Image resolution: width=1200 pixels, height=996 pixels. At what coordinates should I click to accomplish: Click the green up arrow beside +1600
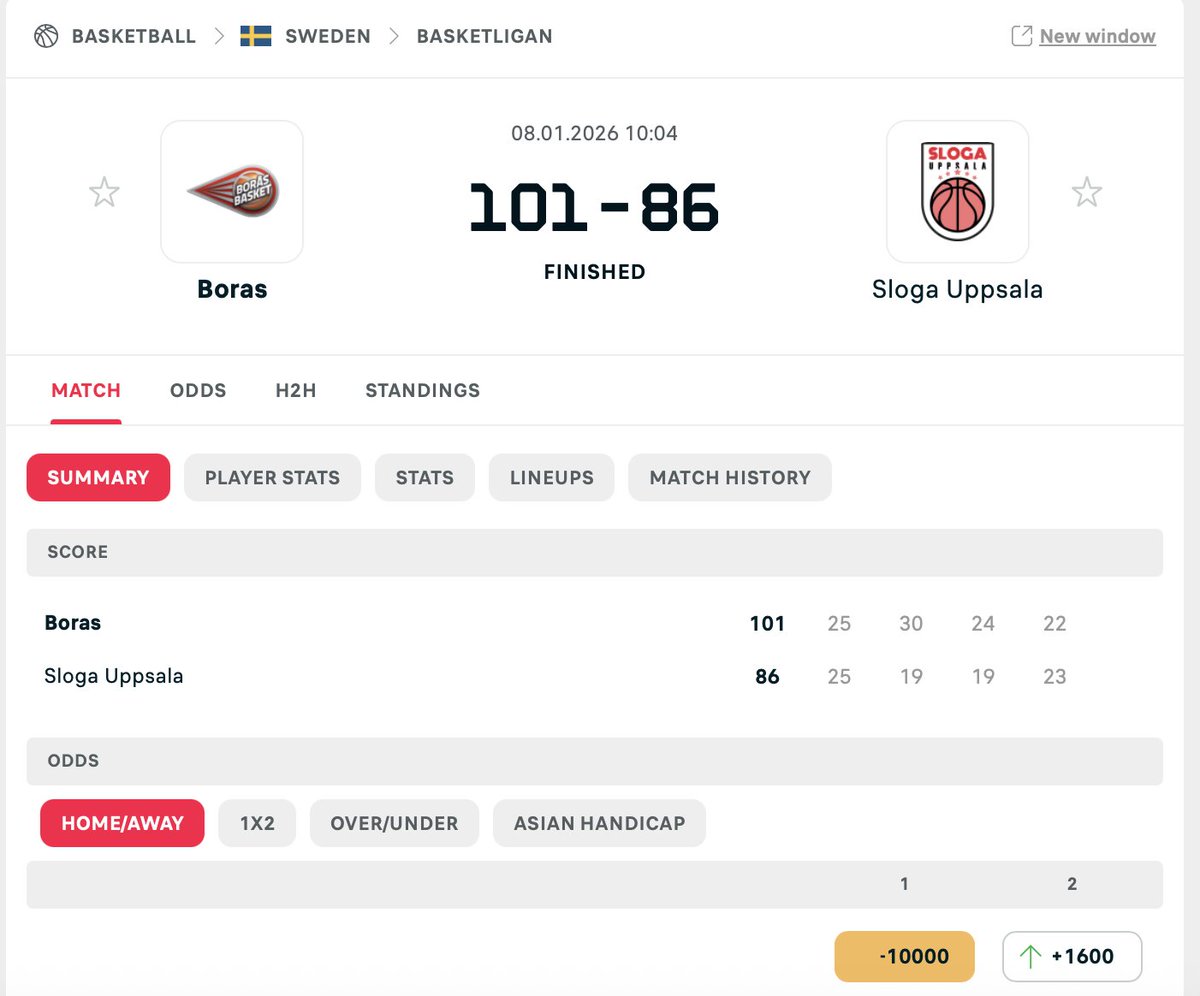pyautogui.click(x=1030, y=957)
